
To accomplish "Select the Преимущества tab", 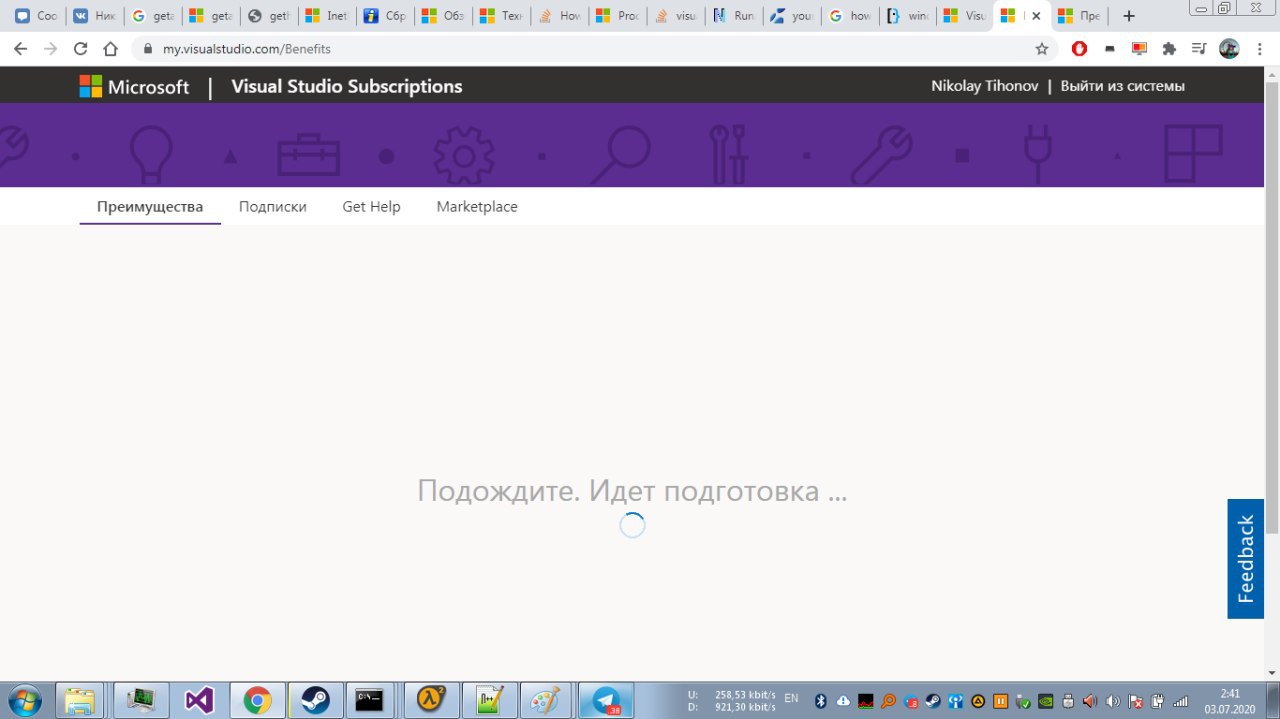I will (x=150, y=207).
